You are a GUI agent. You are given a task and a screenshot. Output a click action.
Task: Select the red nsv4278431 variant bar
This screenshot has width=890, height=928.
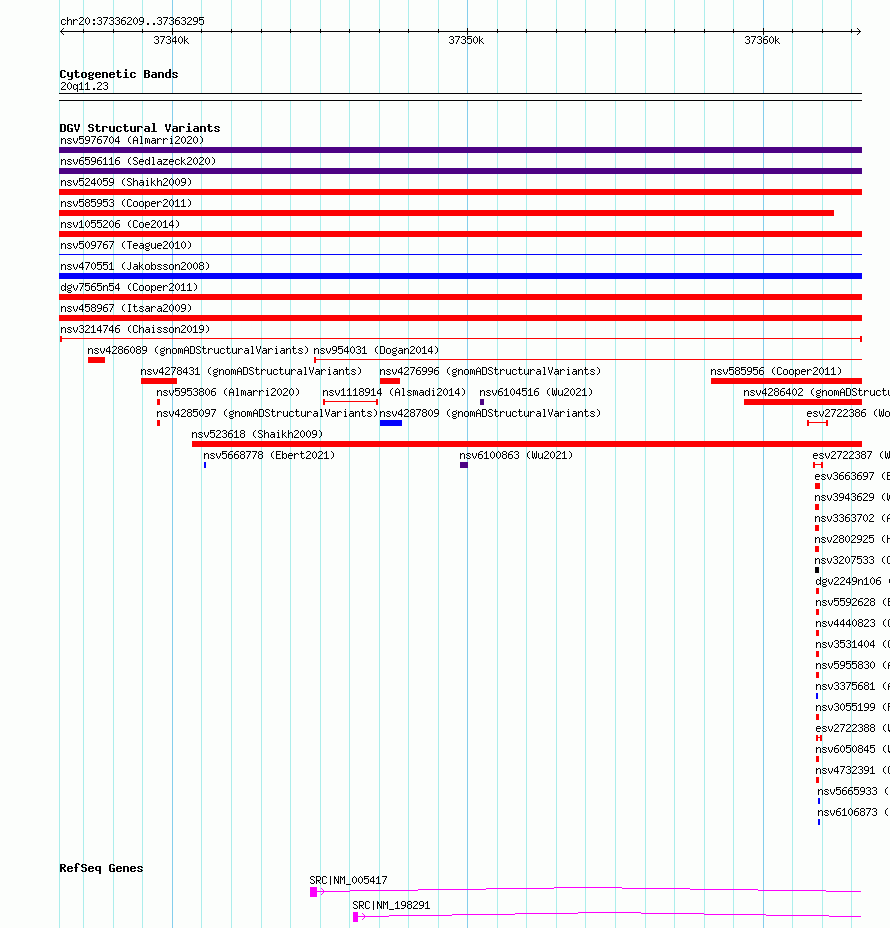(159, 381)
